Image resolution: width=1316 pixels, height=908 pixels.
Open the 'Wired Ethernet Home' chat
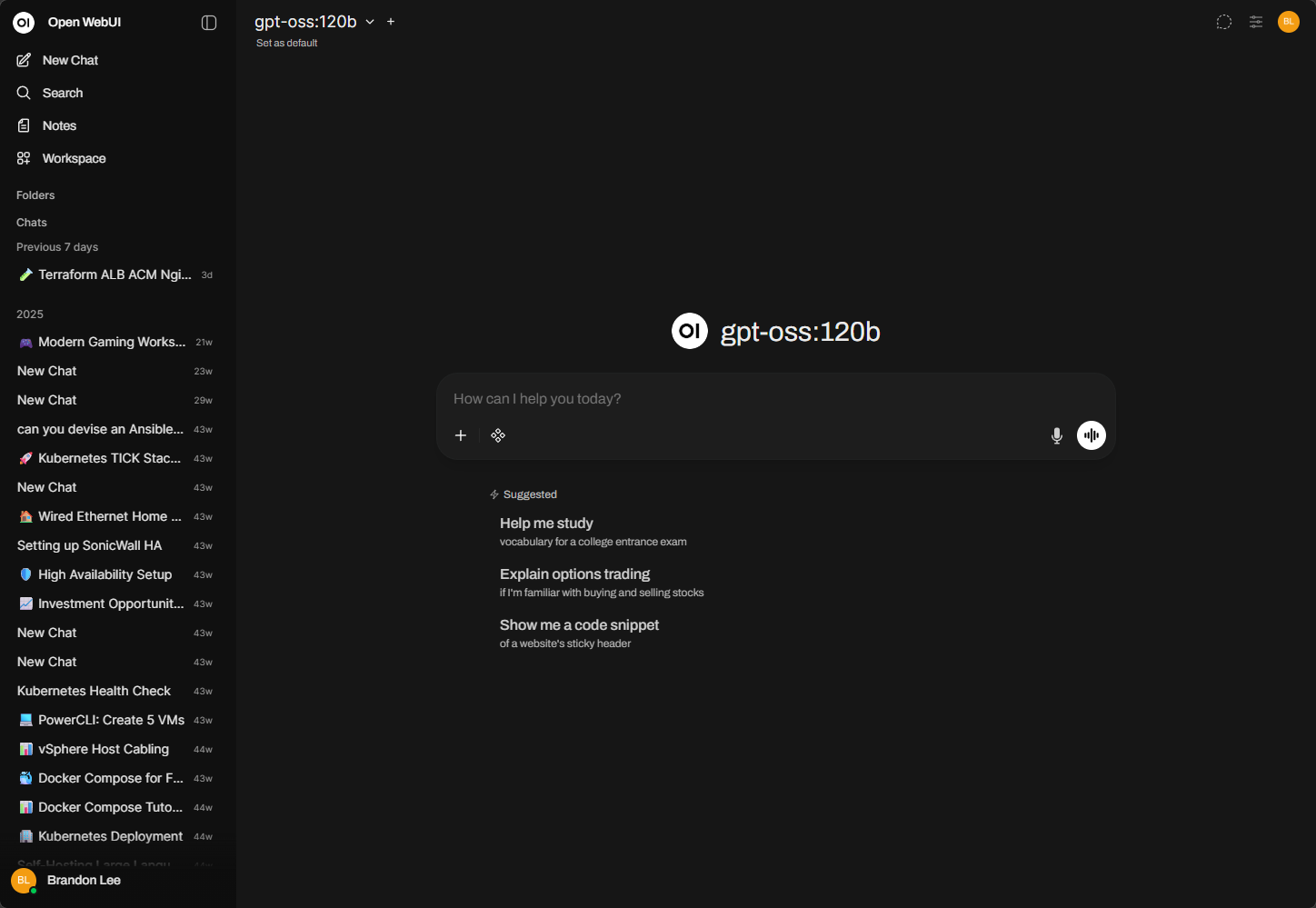[115, 516]
